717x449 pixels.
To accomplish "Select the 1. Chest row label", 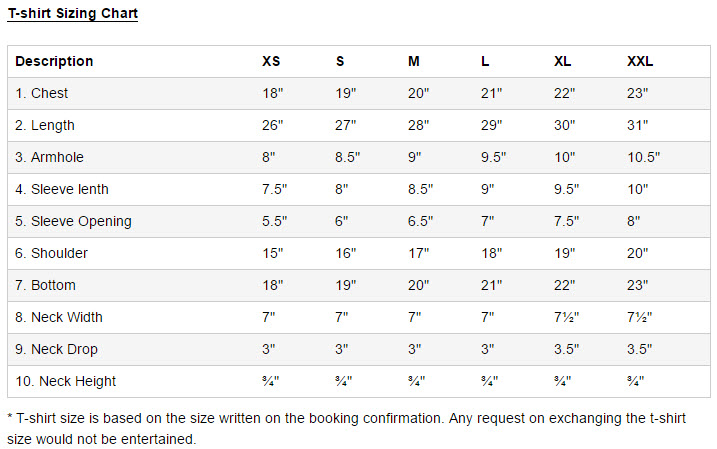I will click(x=42, y=93).
